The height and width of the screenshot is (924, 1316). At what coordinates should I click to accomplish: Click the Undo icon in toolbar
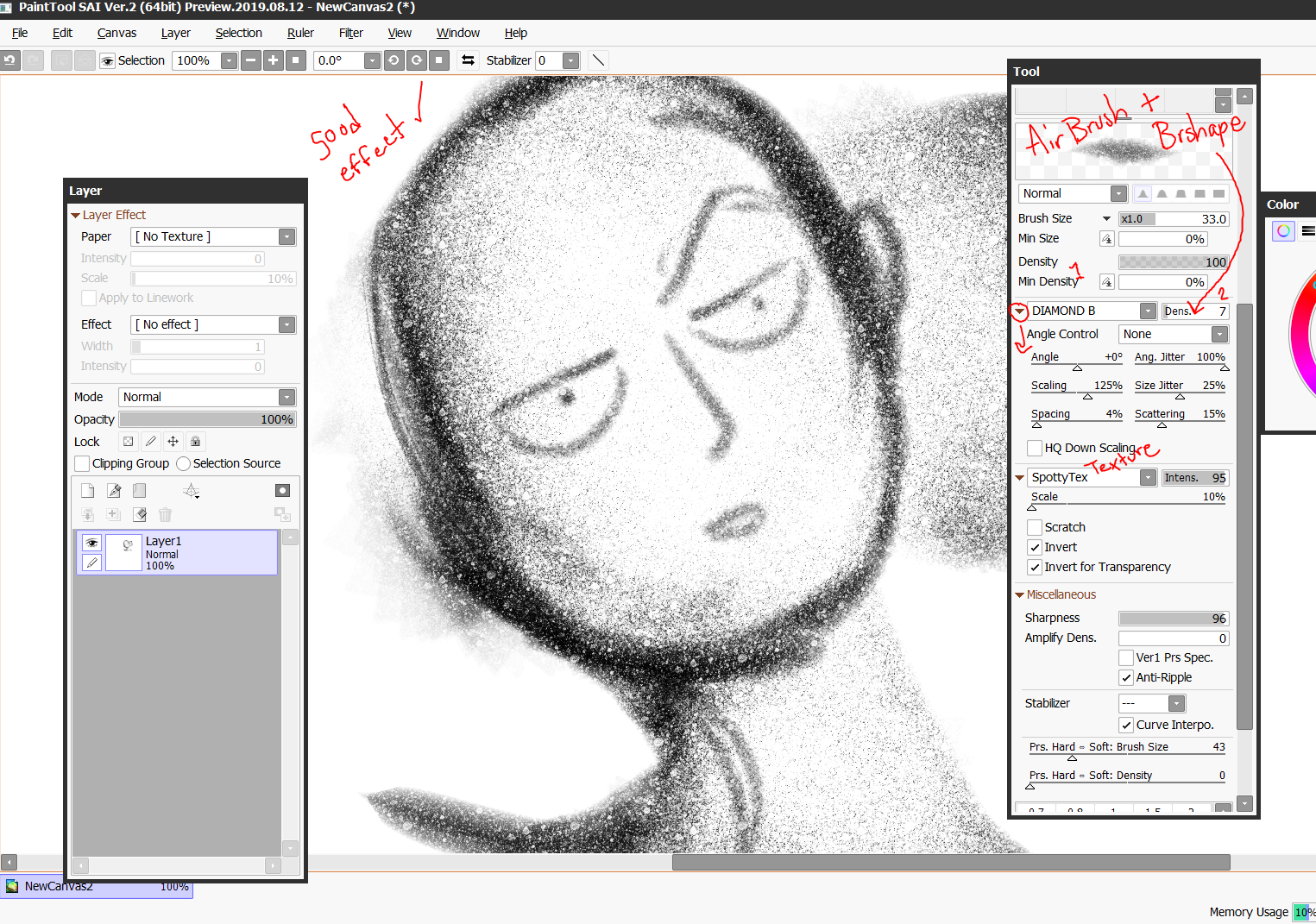pyautogui.click(x=9, y=60)
